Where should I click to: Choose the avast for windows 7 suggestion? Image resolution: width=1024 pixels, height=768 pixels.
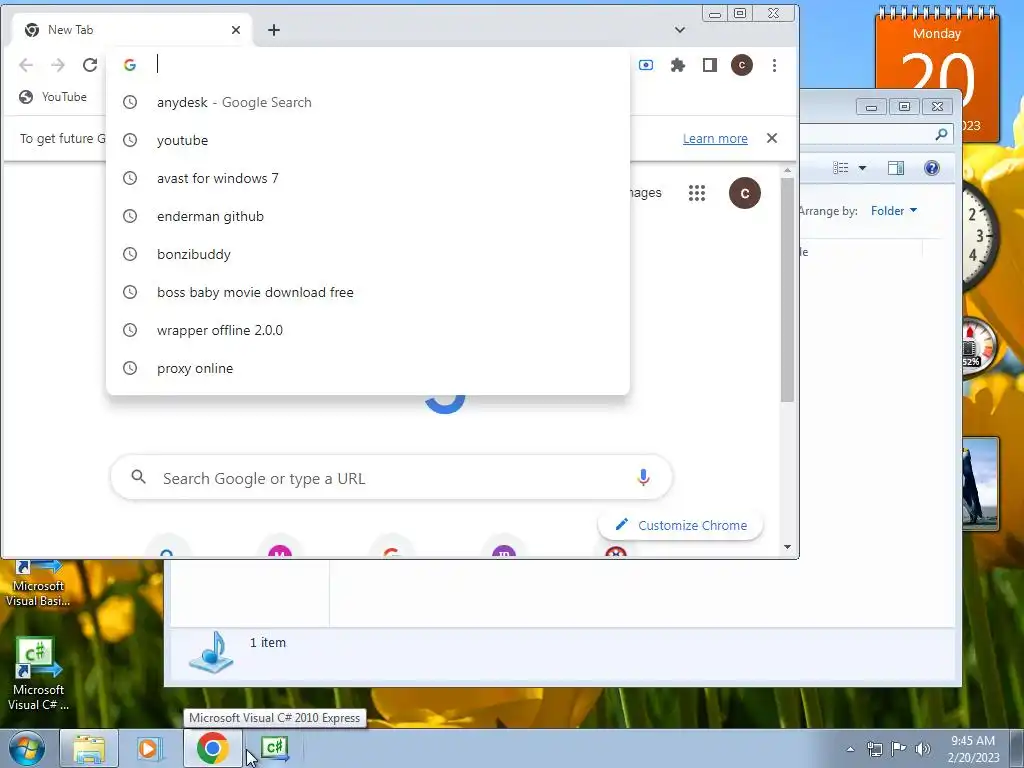point(368,178)
